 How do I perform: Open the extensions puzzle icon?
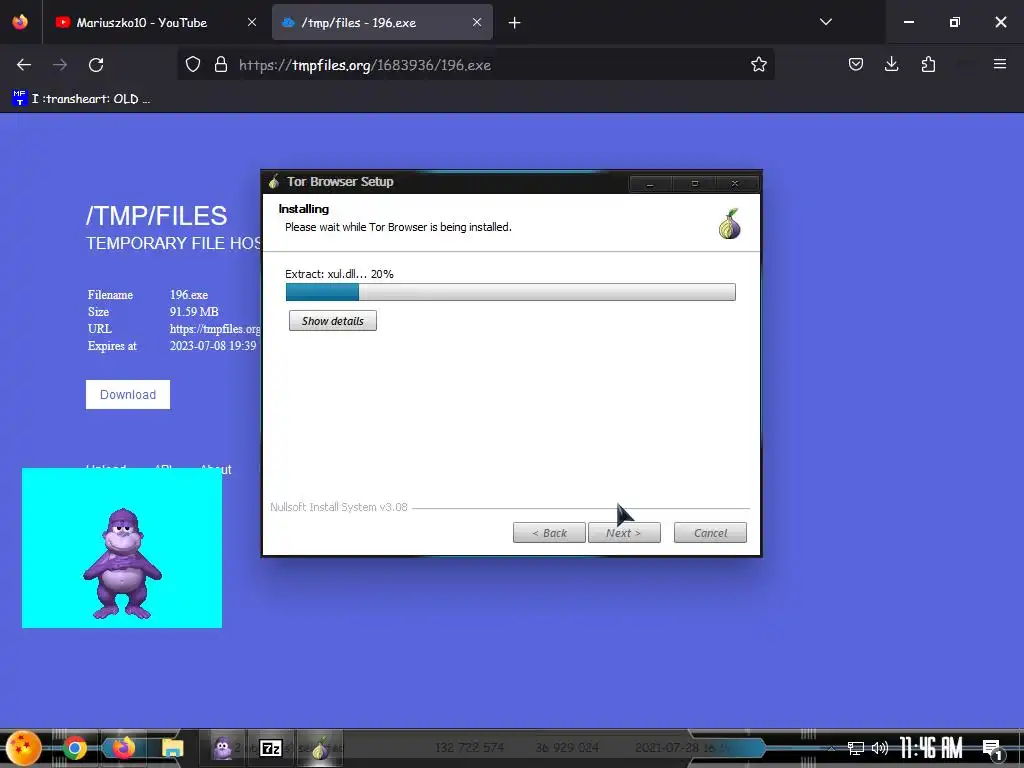pos(928,64)
